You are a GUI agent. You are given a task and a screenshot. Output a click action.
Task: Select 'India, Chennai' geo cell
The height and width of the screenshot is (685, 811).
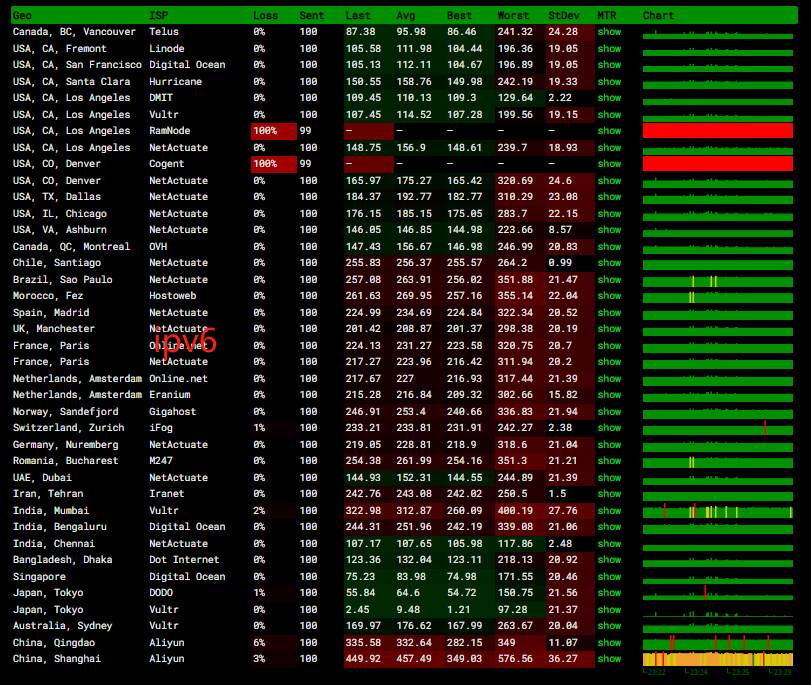coord(53,544)
